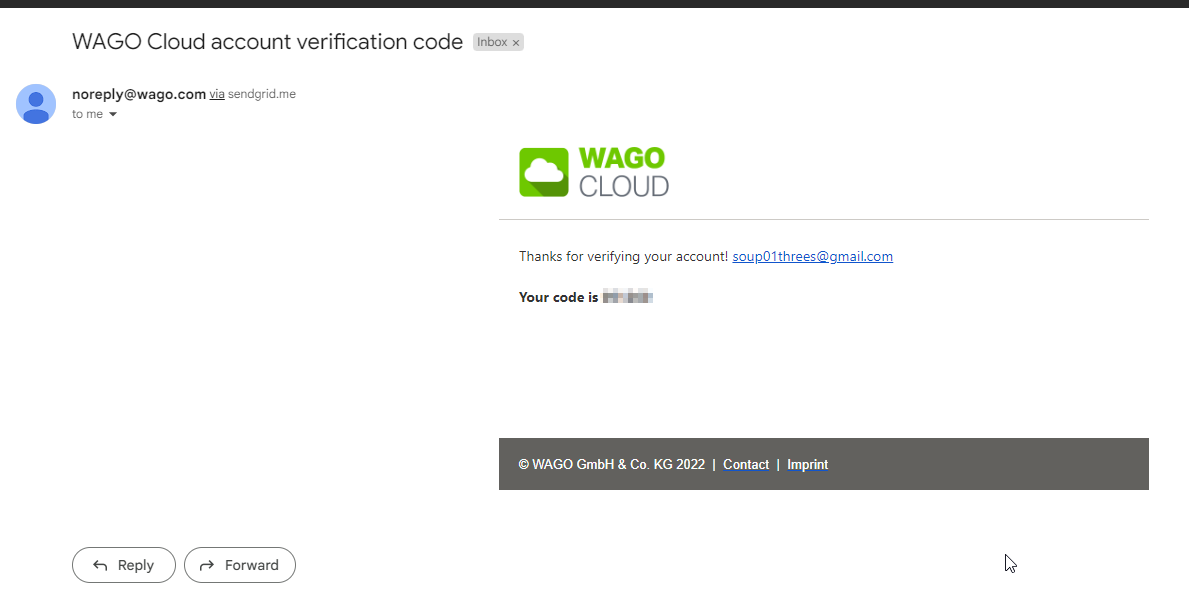Click the Inbox label chip
The width and height of the screenshot is (1189, 614).
click(x=498, y=42)
